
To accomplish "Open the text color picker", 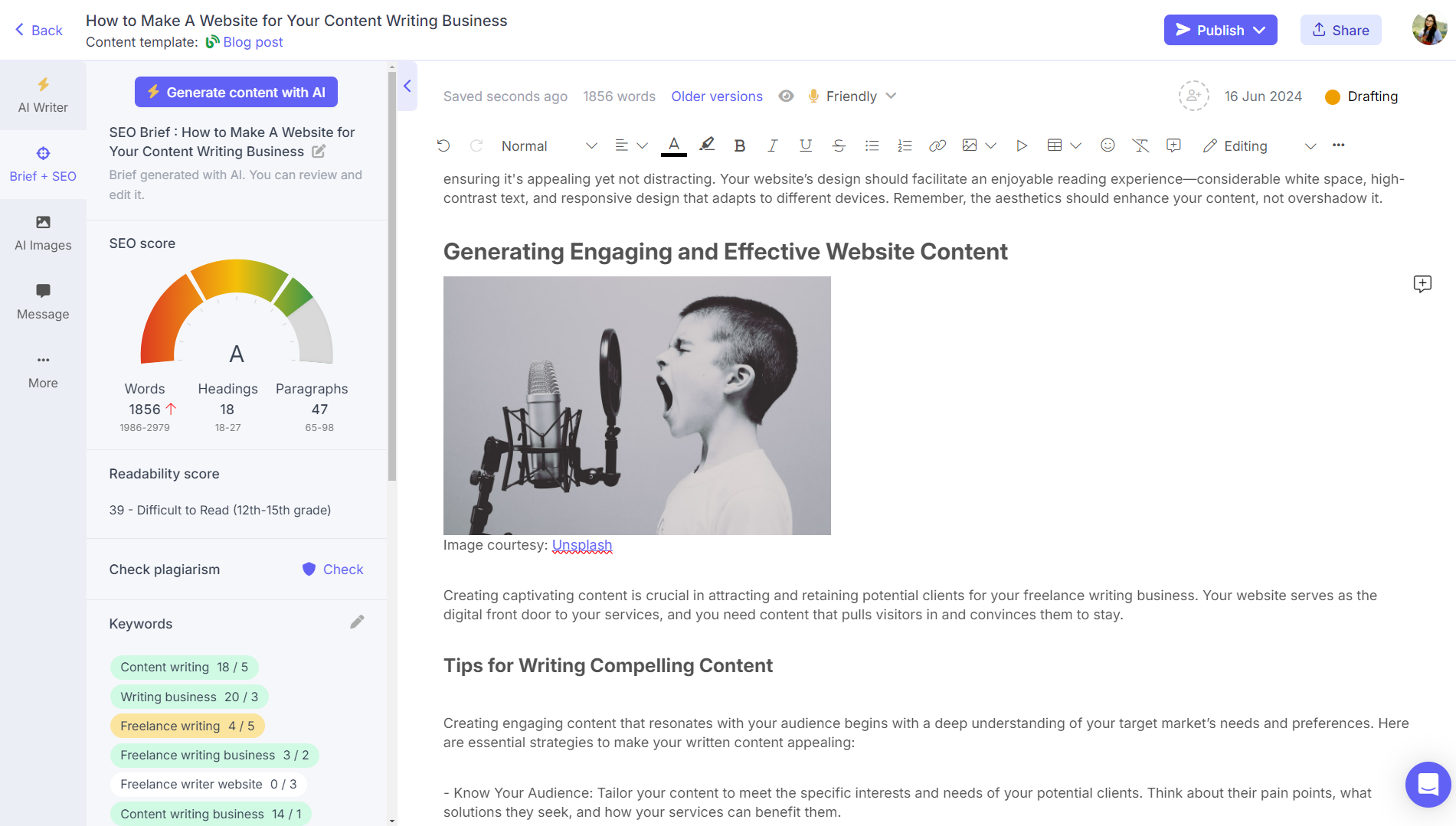I will [x=674, y=145].
